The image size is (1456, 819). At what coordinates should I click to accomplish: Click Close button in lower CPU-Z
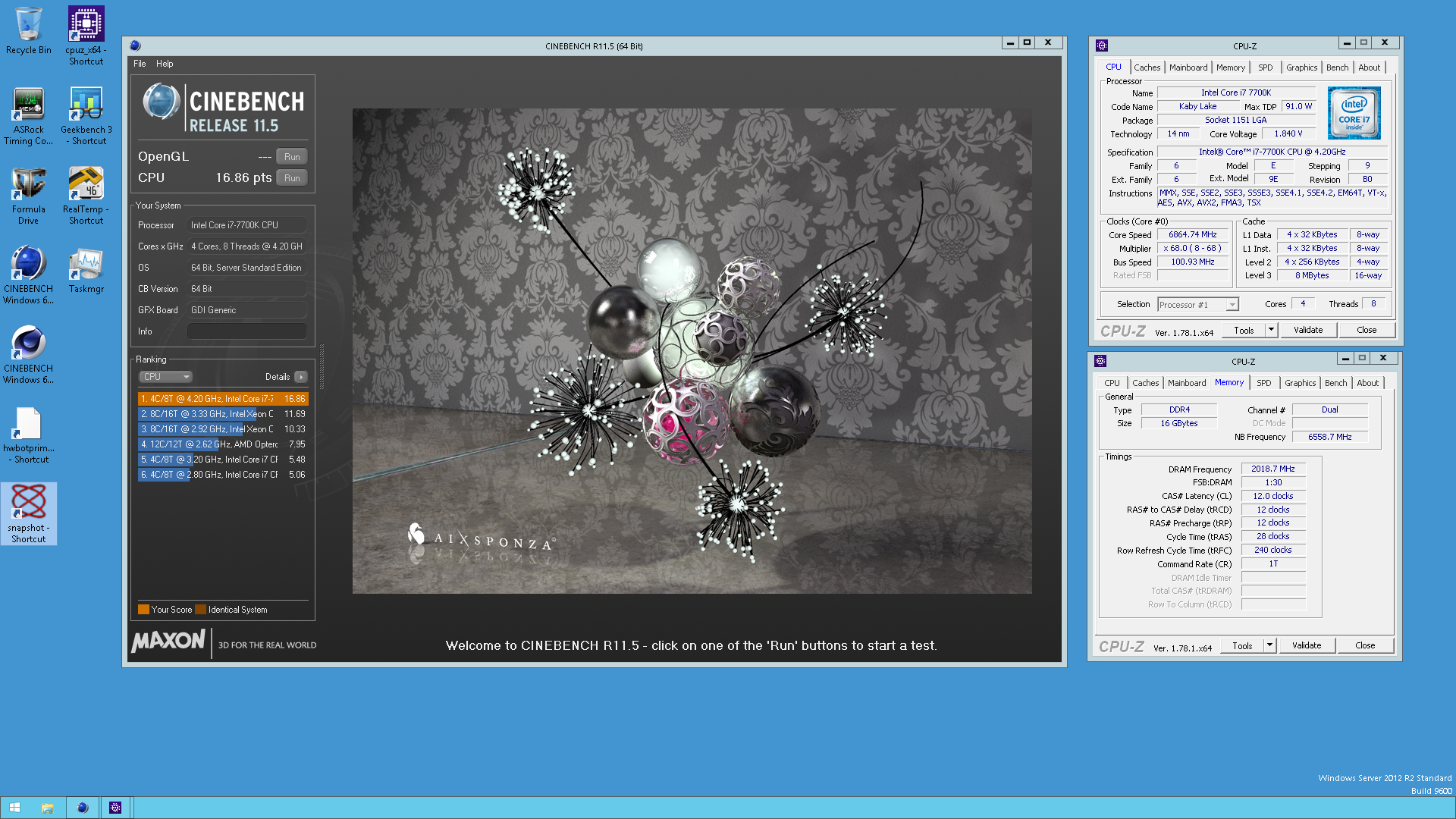click(x=1365, y=645)
